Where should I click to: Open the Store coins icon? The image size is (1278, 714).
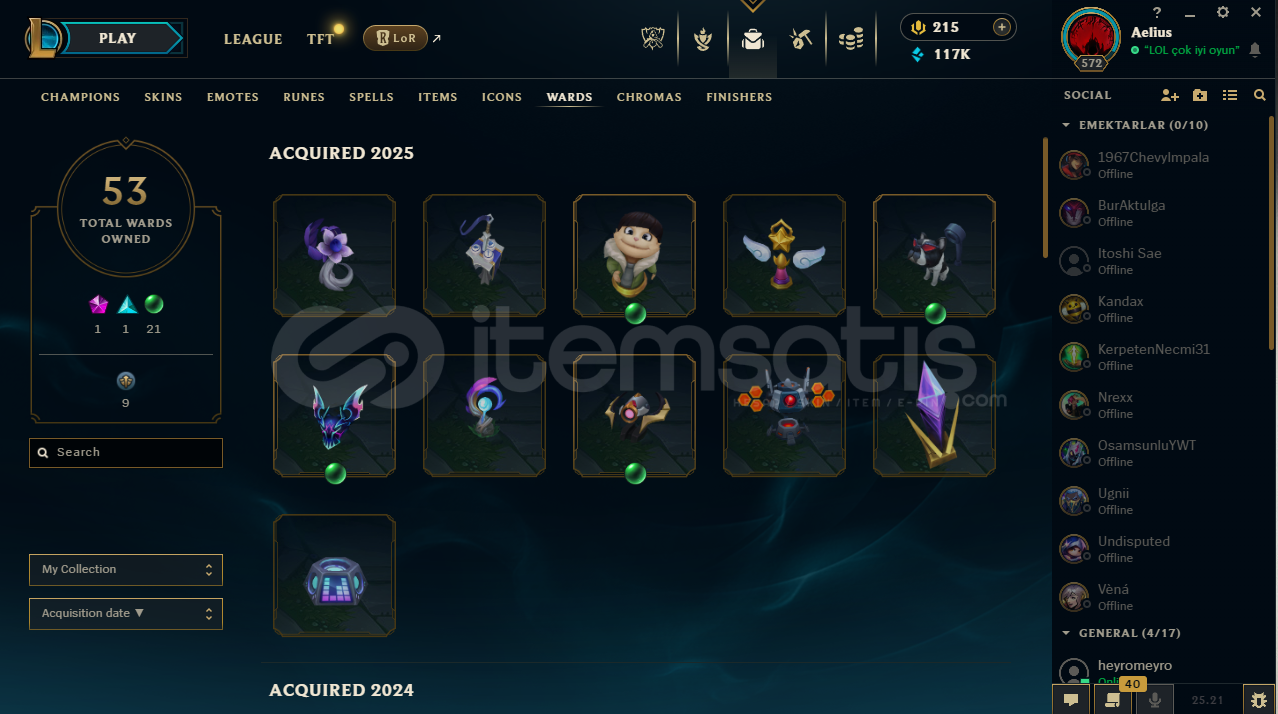click(851, 39)
